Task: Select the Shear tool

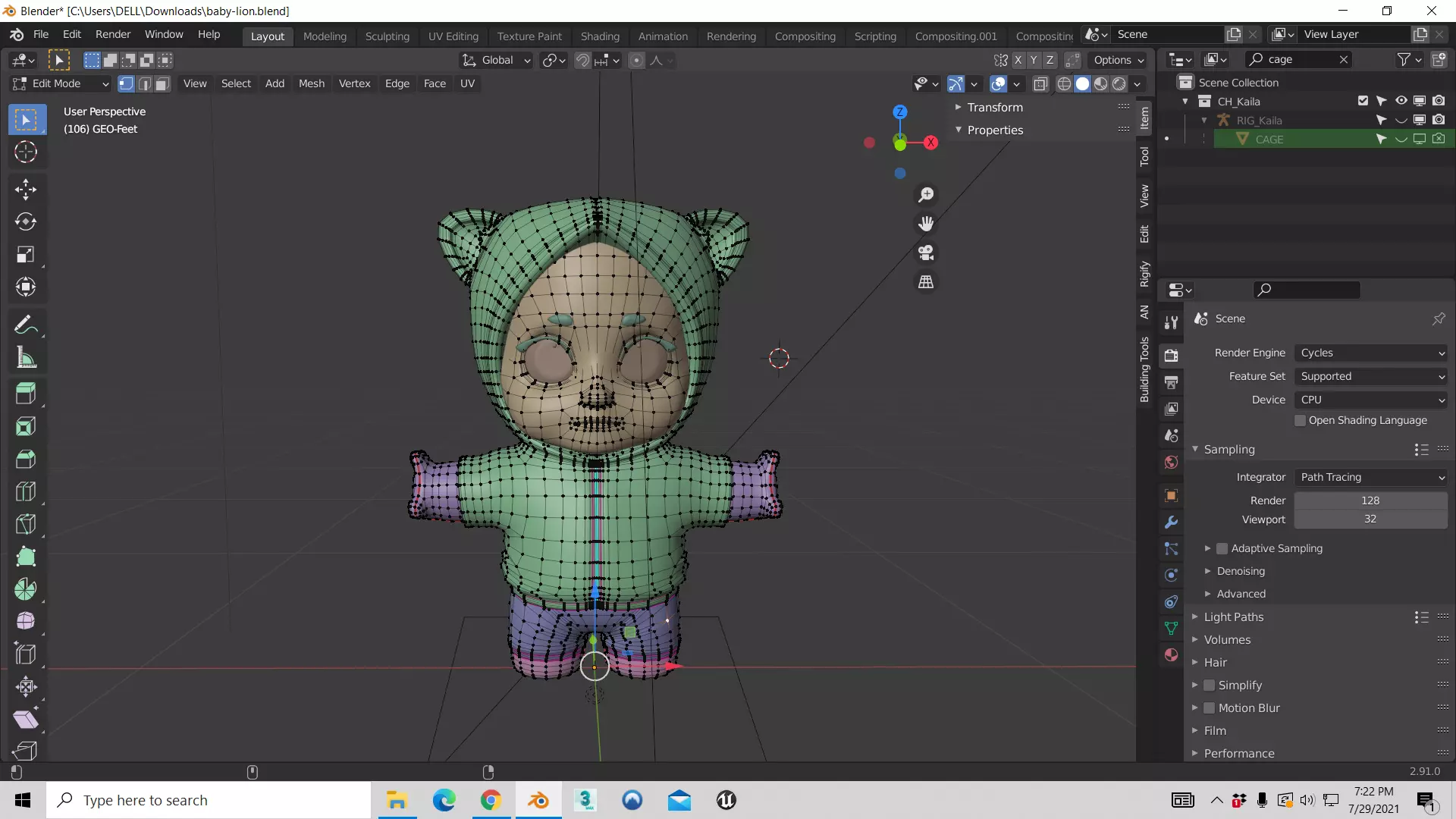Action: coord(26,719)
